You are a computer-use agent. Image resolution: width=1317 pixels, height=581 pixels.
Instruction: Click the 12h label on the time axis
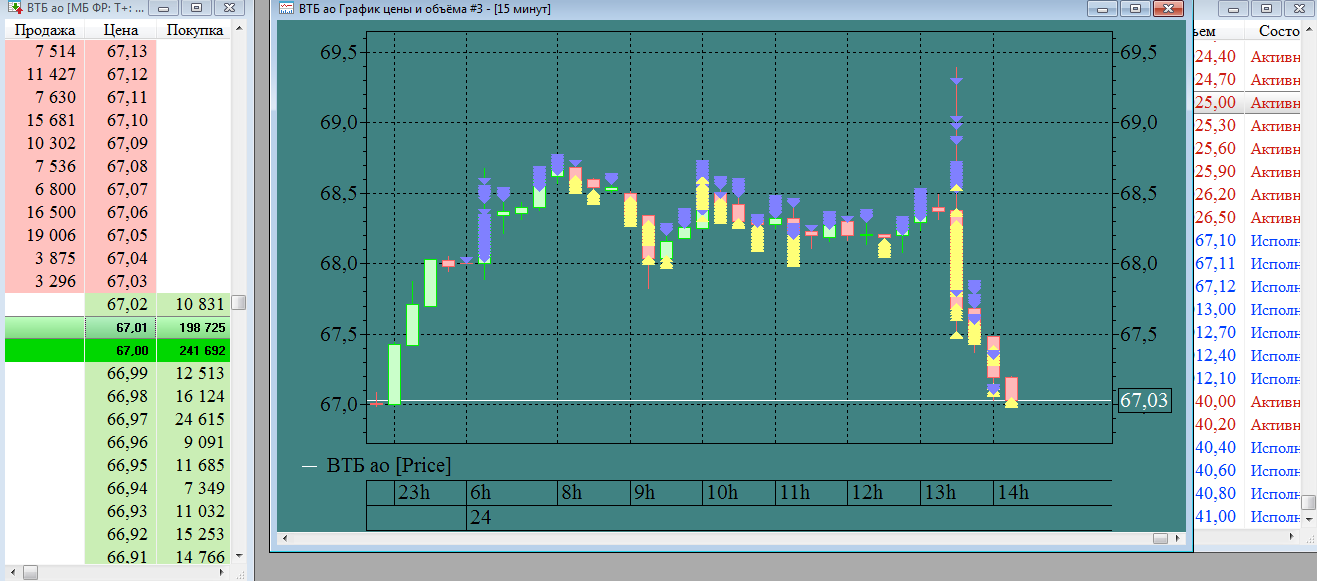point(866,493)
